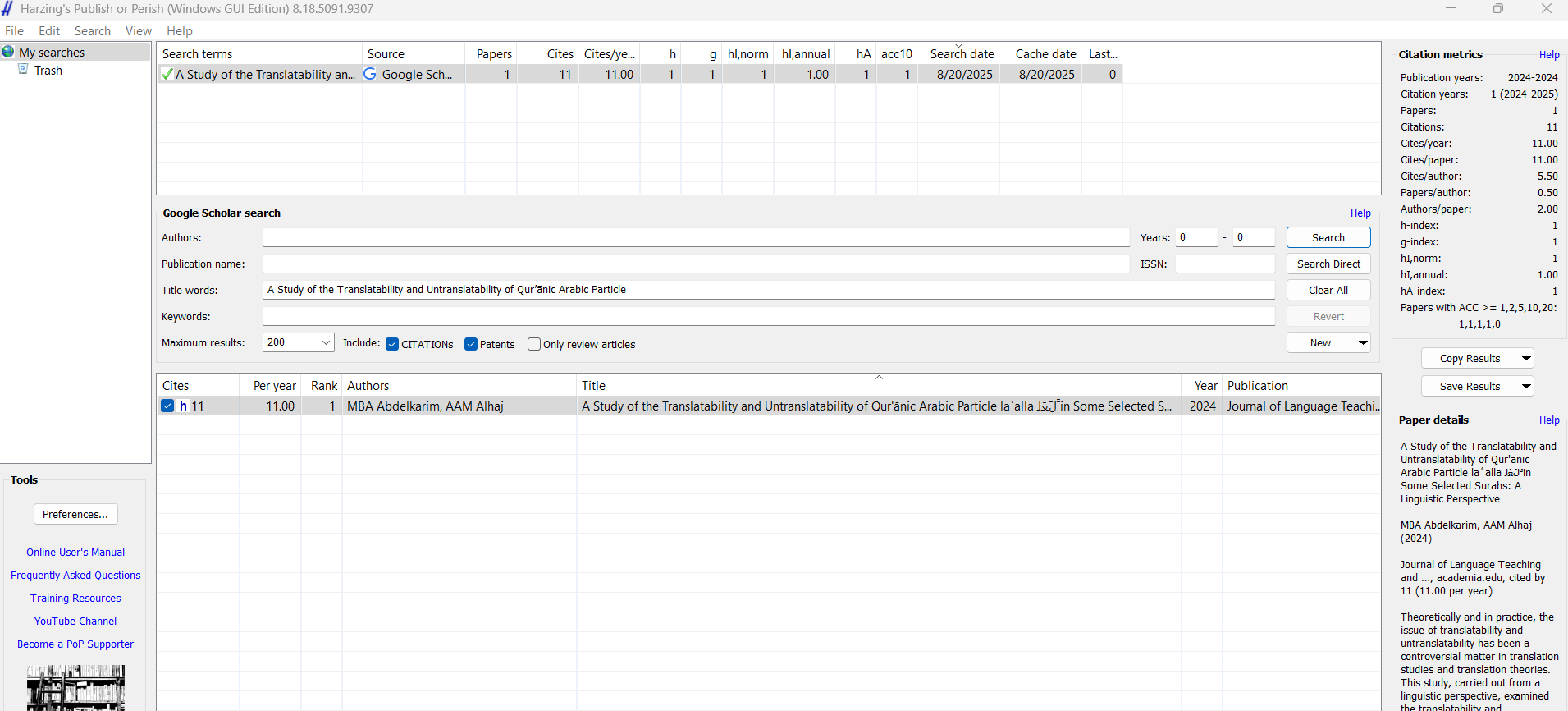Collapse the results pane using the chevron

[879, 377]
